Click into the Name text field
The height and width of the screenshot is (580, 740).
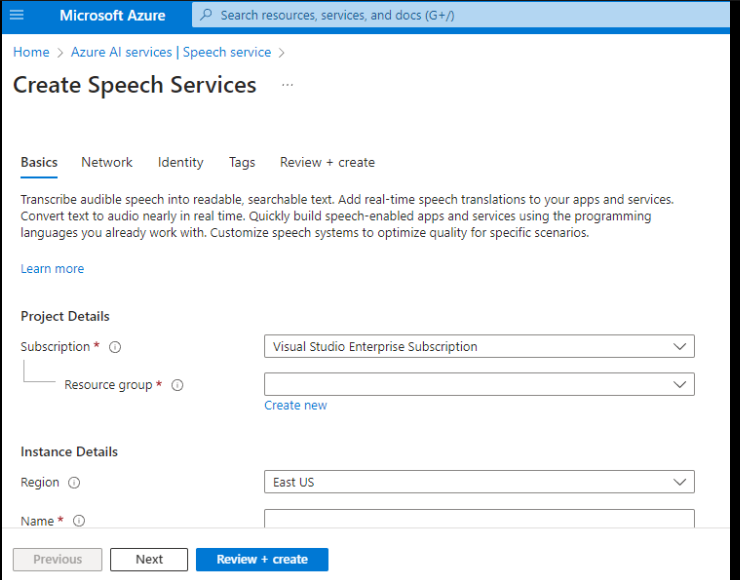coord(479,518)
